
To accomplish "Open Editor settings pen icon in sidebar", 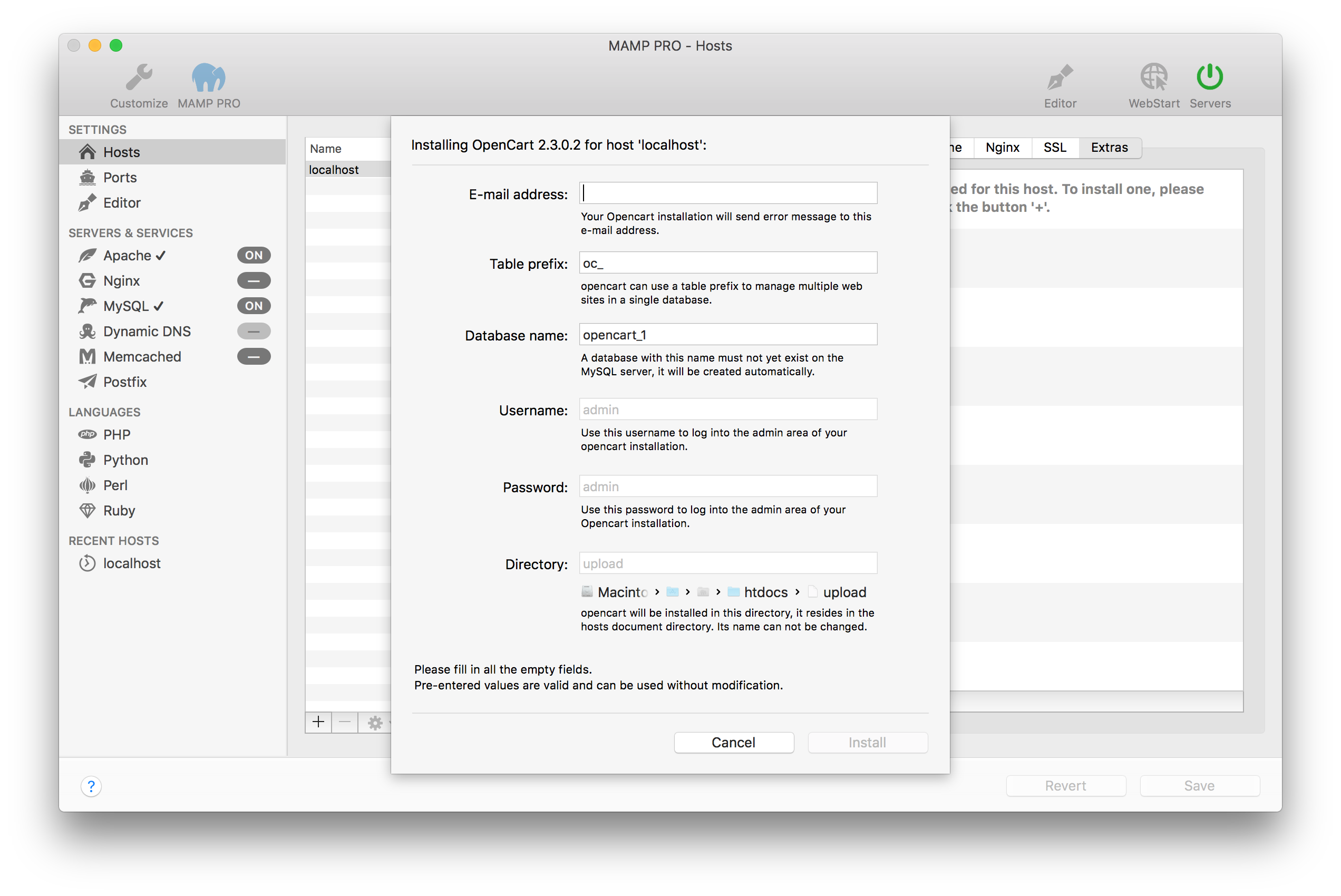I will 88,203.
